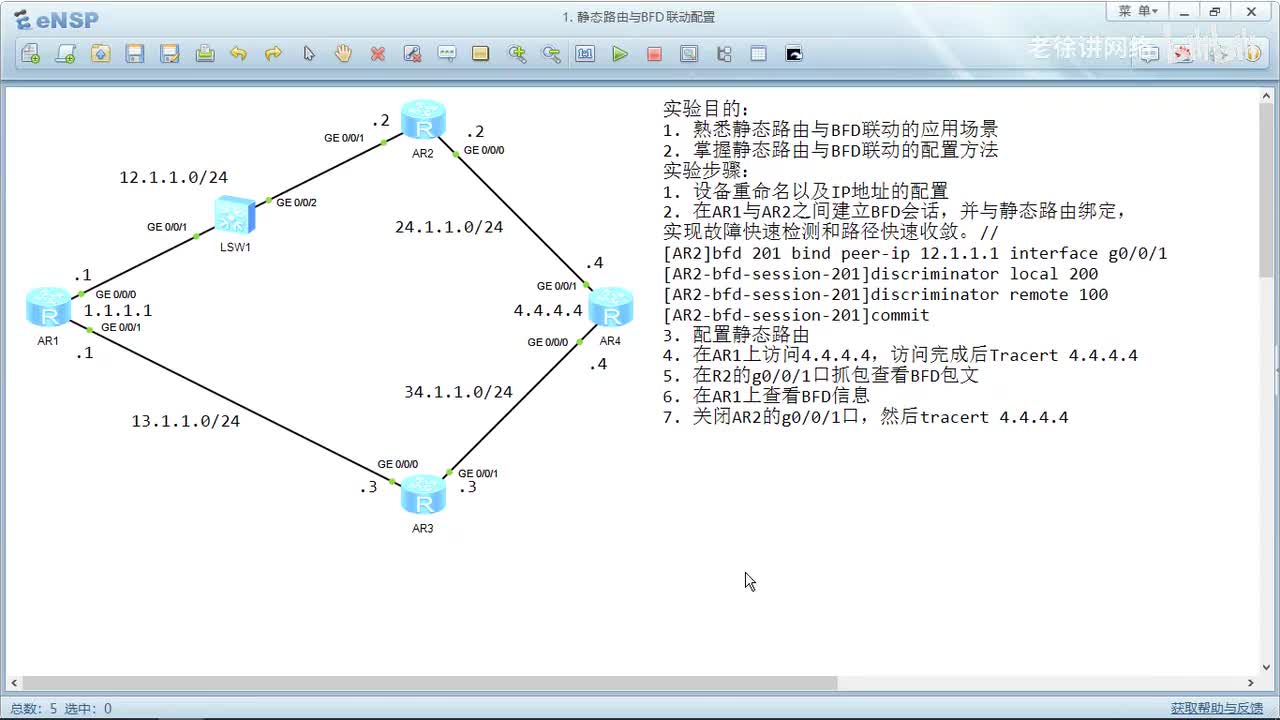Click the 4.4.4.4 label beside AR4
Screen dimensions: 1280x720
[548, 310]
